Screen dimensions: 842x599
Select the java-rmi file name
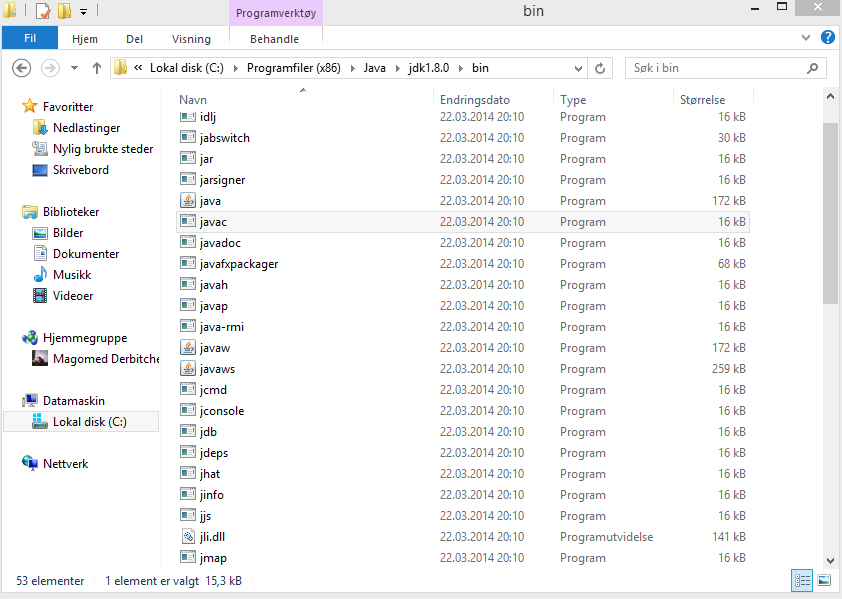coord(222,327)
